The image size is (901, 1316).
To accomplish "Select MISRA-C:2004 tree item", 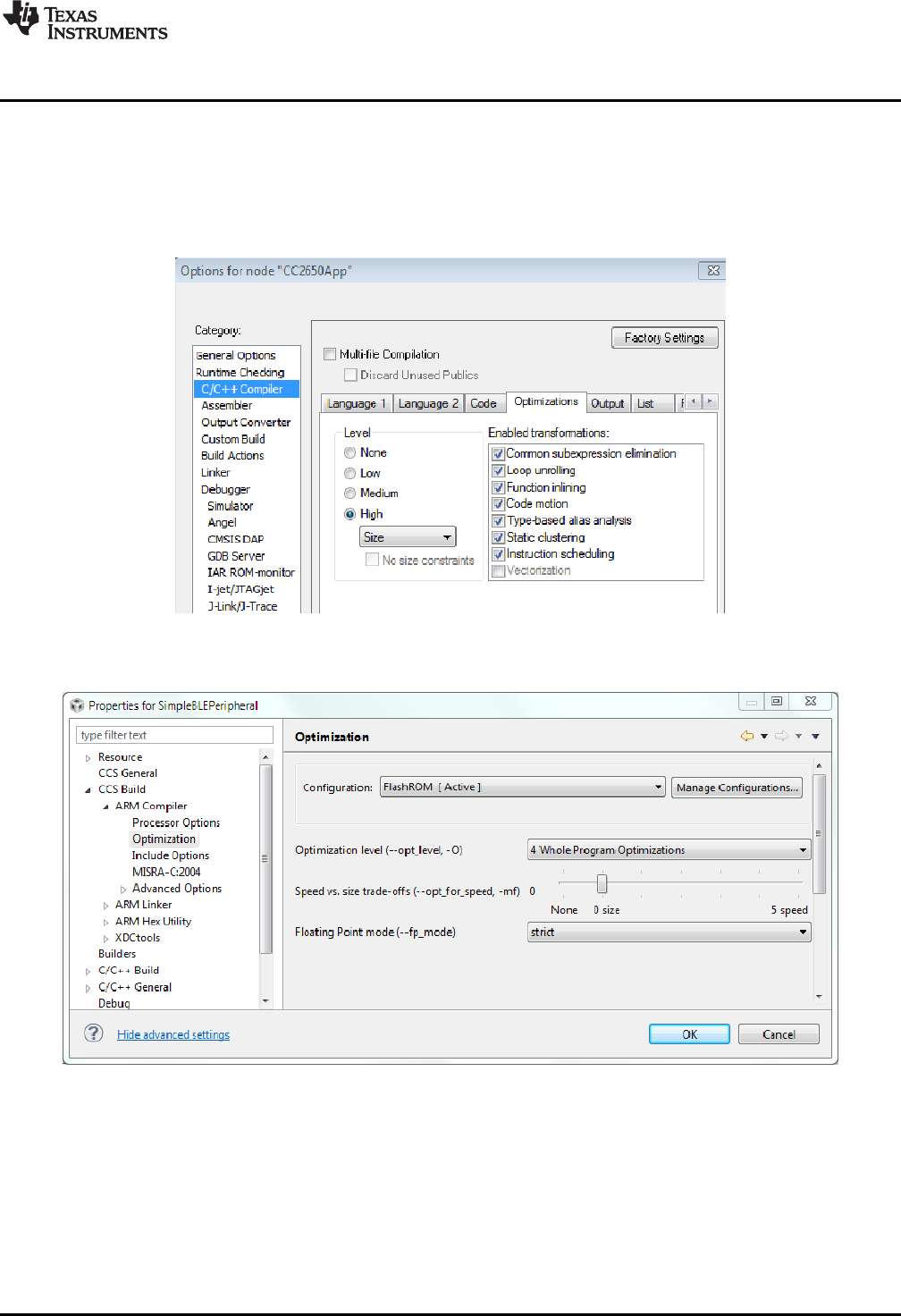I will click(x=166, y=872).
